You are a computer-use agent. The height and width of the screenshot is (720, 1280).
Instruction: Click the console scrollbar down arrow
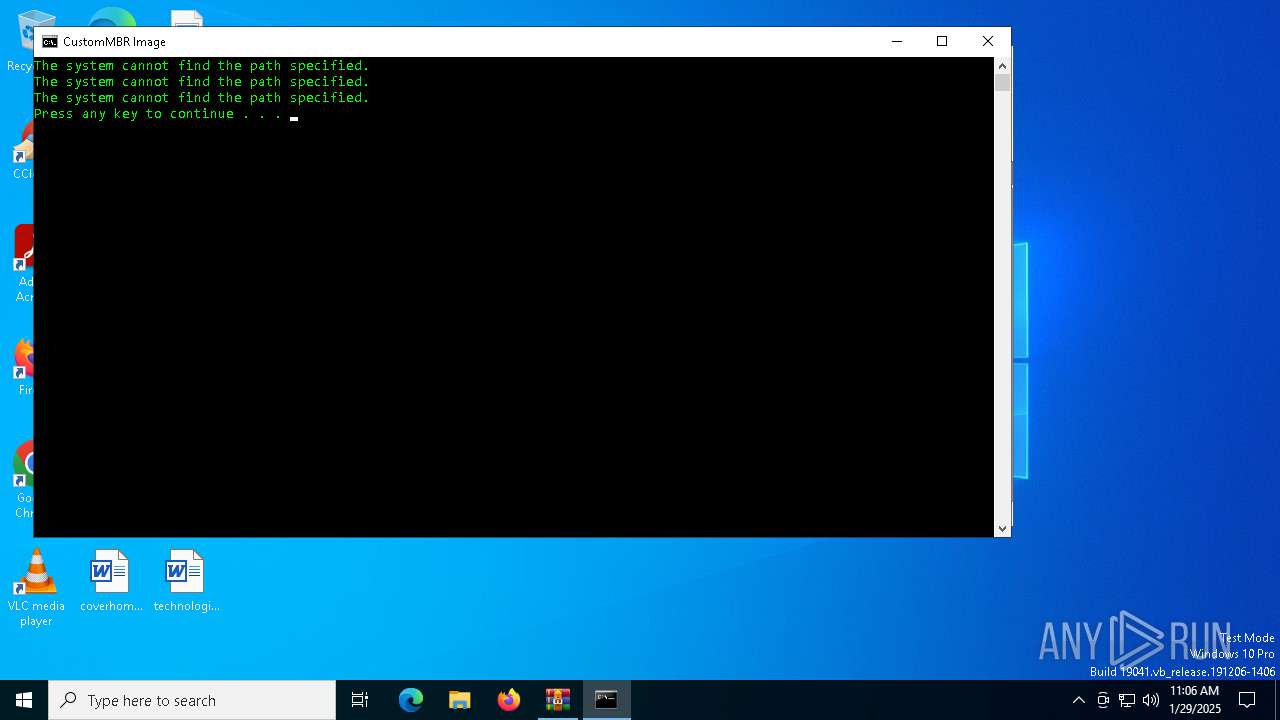click(x=1002, y=529)
